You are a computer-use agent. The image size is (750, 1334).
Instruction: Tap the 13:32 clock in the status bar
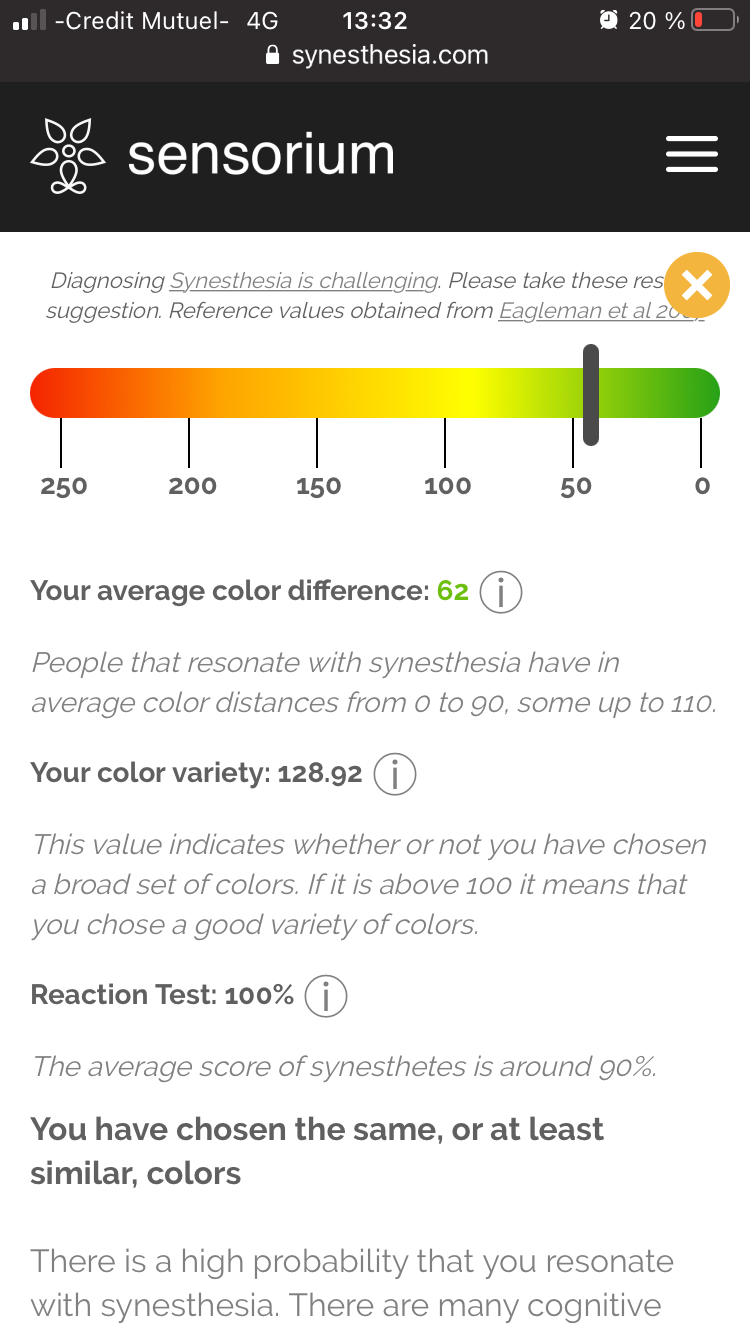pyautogui.click(x=374, y=20)
